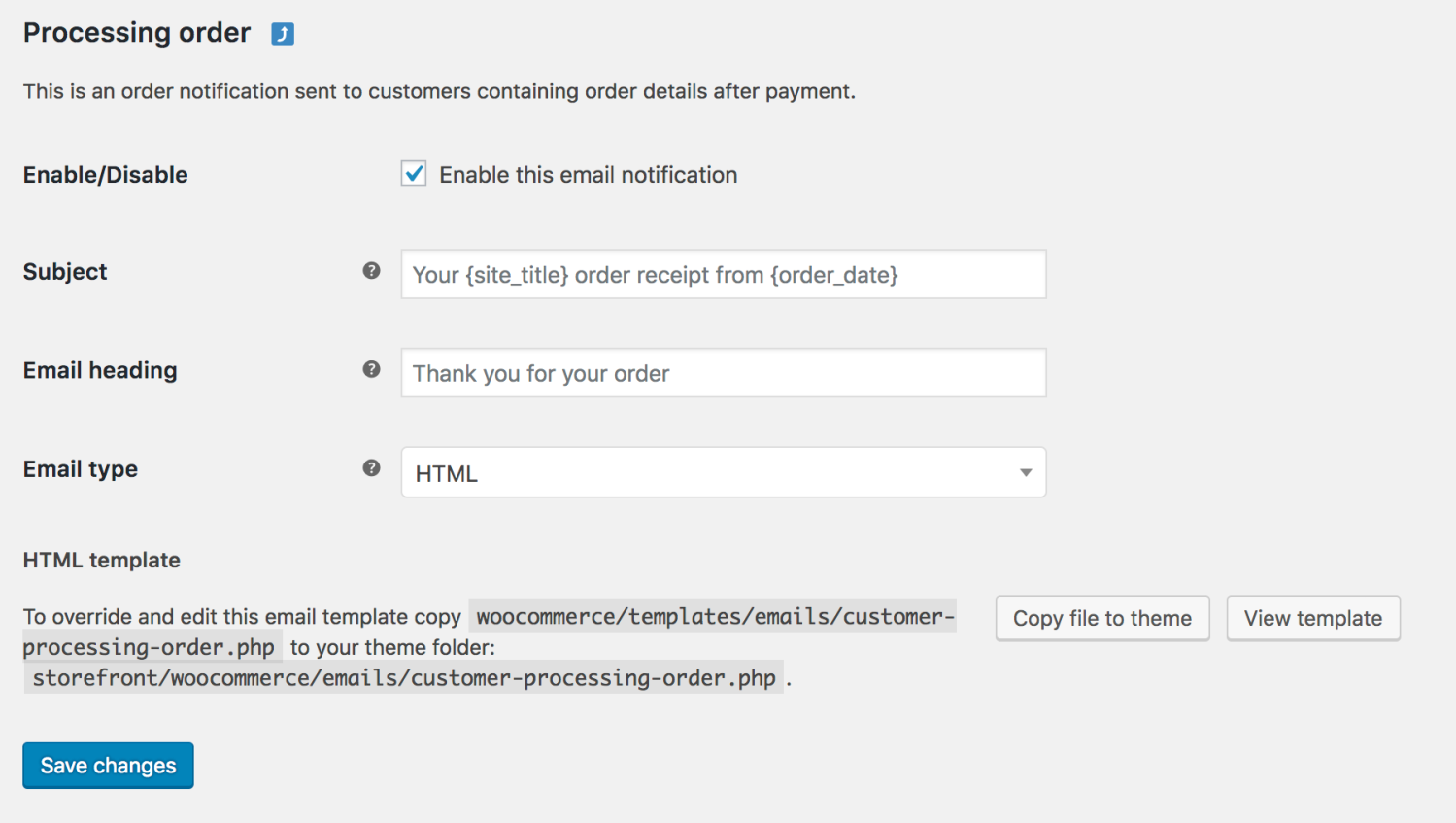Select the help icon beside Email heading label
Screen dimensions: 1456x823
coord(372,369)
